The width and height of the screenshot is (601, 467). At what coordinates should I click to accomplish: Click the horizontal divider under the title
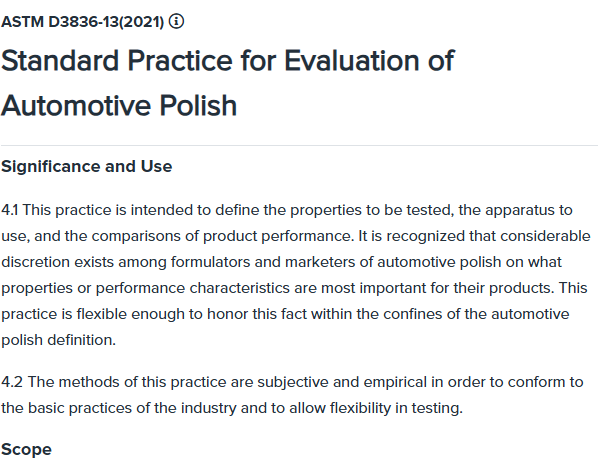pos(299,145)
